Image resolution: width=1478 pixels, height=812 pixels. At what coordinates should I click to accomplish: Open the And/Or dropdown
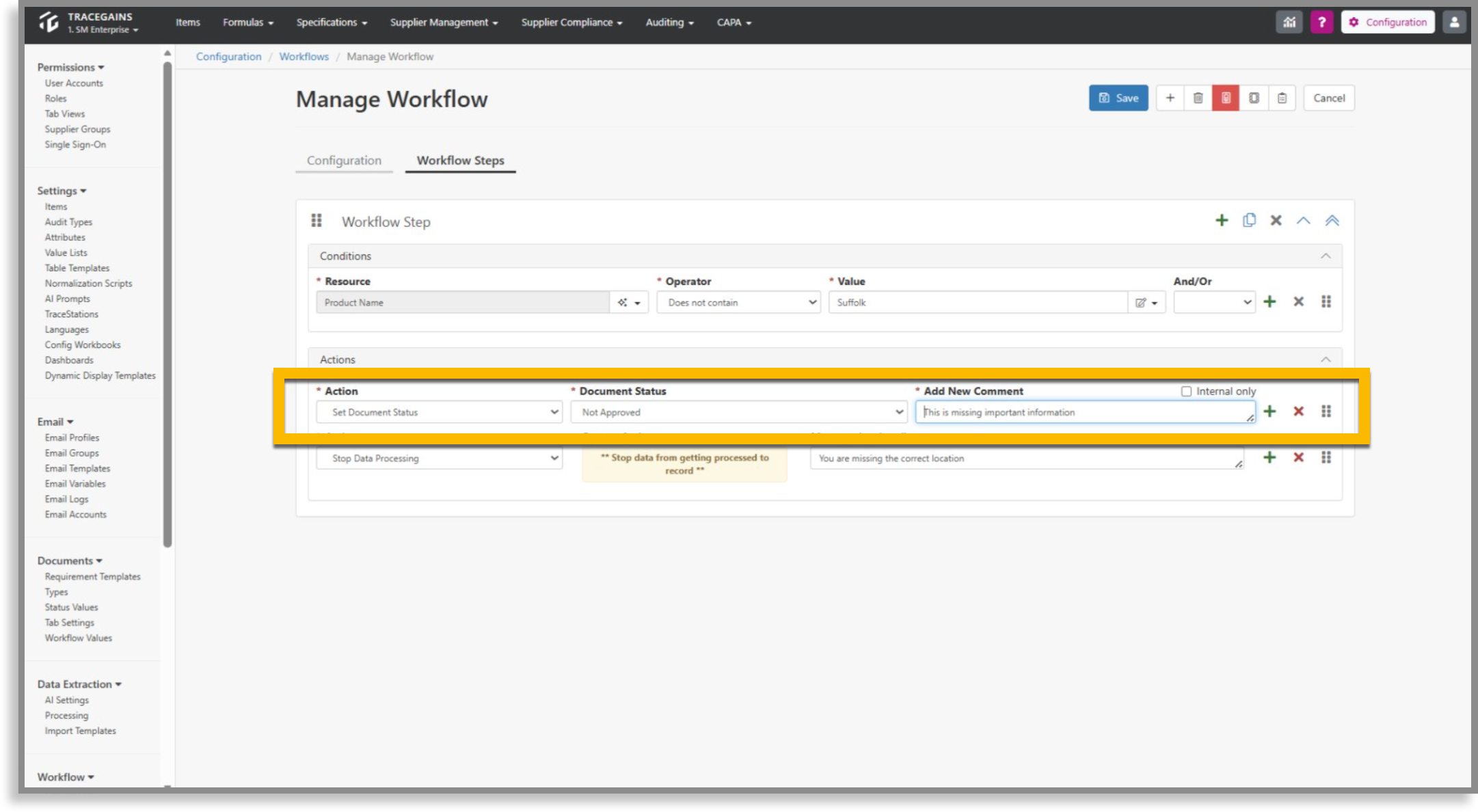point(1214,302)
